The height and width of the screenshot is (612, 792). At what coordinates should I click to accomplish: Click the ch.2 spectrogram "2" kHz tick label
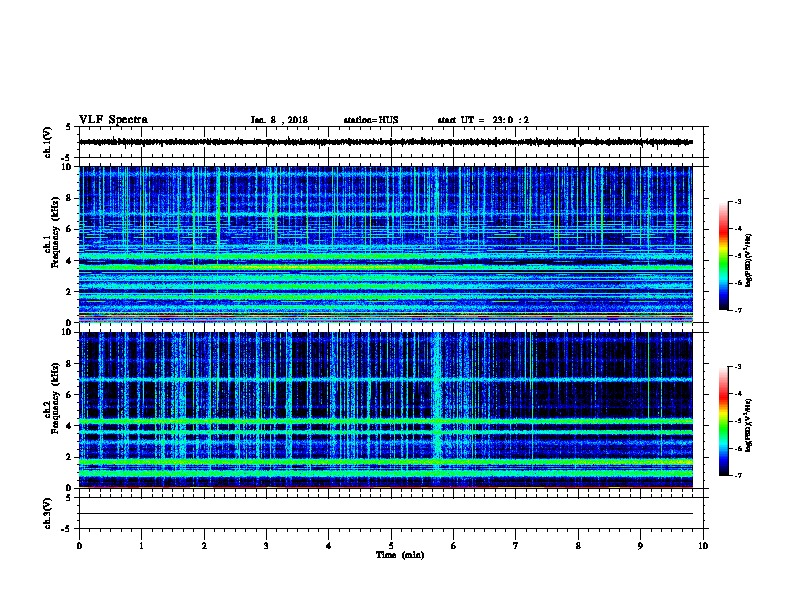71,457
